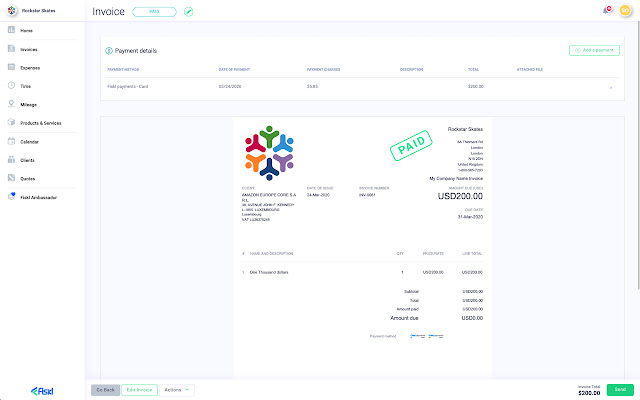Navigate to Clients section
This screenshot has width=640, height=400.
click(27, 160)
